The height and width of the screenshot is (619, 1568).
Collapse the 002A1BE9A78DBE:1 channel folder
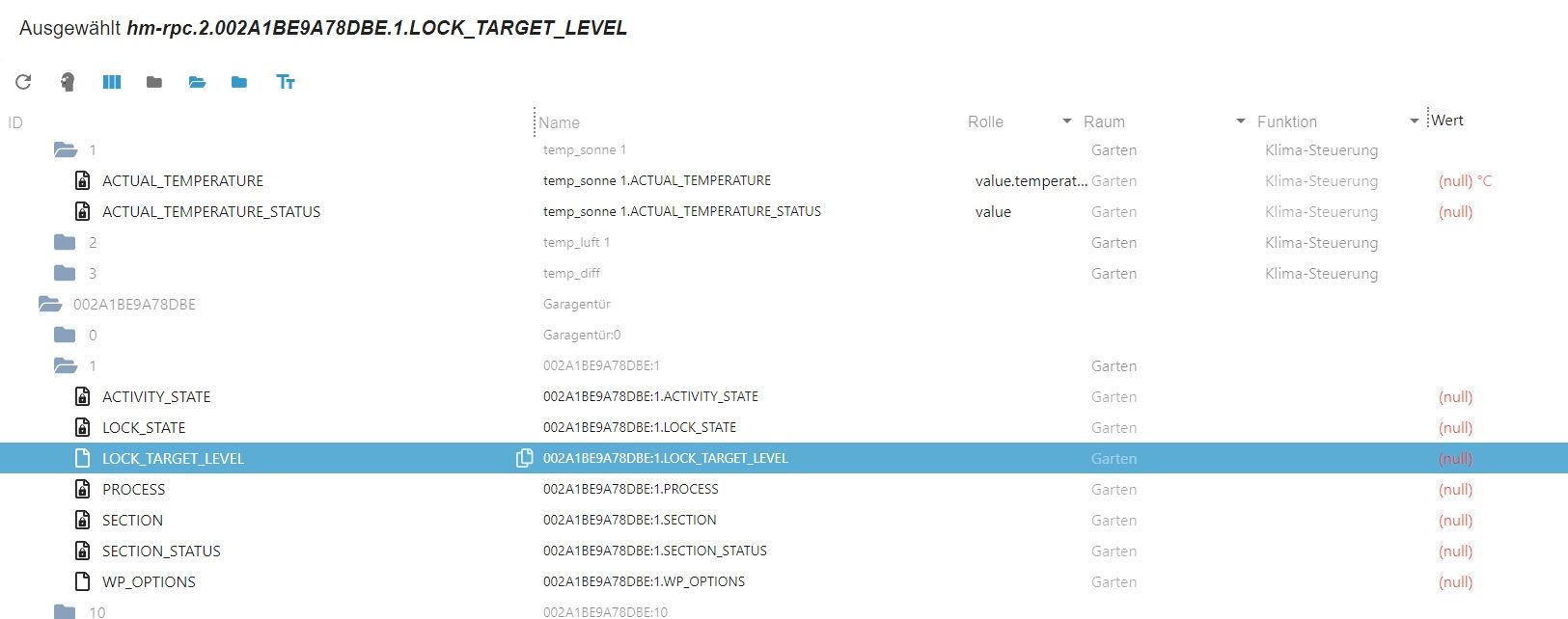[x=66, y=365]
